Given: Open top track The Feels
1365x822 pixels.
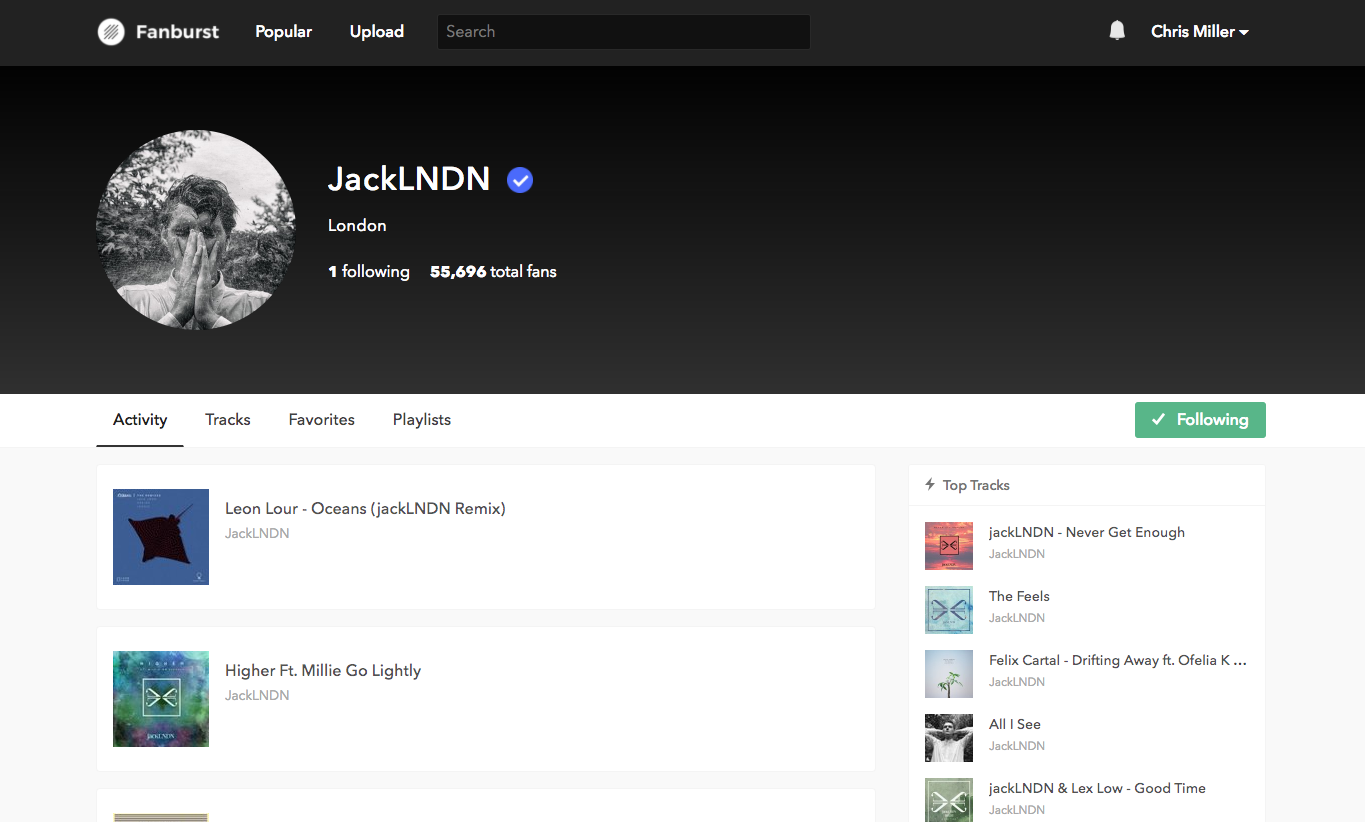Looking at the screenshot, I should point(1019,597).
